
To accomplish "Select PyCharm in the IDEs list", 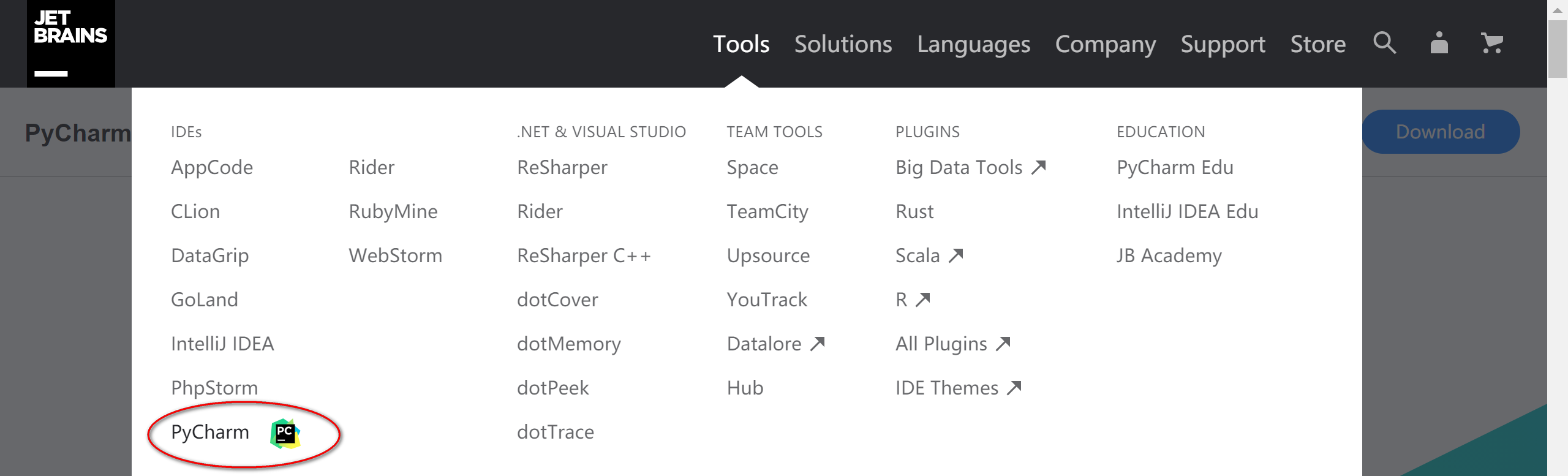I will (x=210, y=432).
